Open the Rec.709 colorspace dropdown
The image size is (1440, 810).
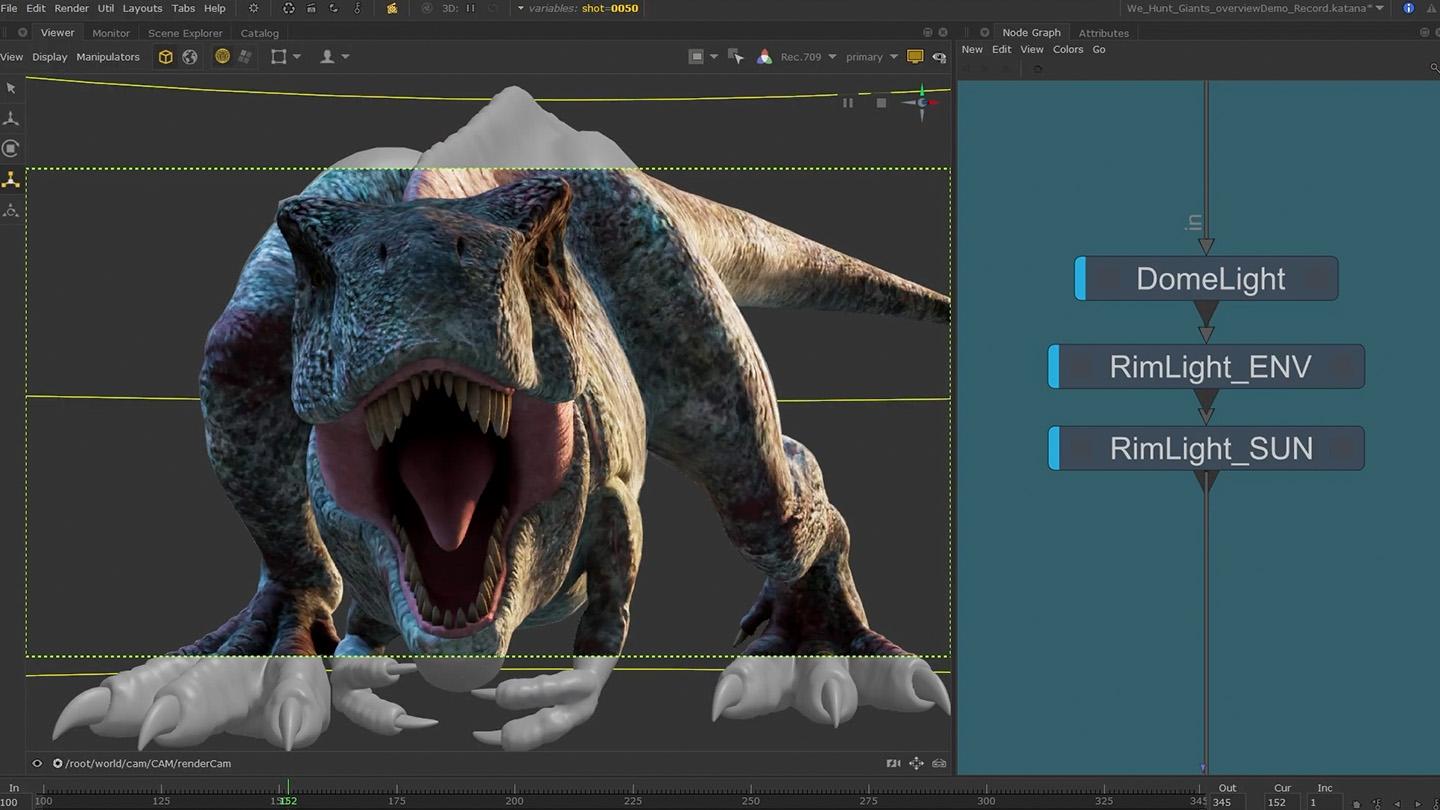click(x=806, y=56)
